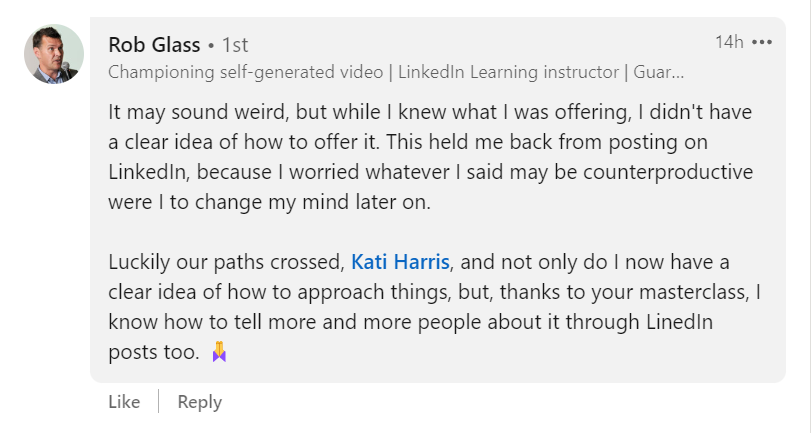The width and height of the screenshot is (811, 433).
Task: Click the 'LinkedIn Learning instructor' headline text
Action: point(506,72)
